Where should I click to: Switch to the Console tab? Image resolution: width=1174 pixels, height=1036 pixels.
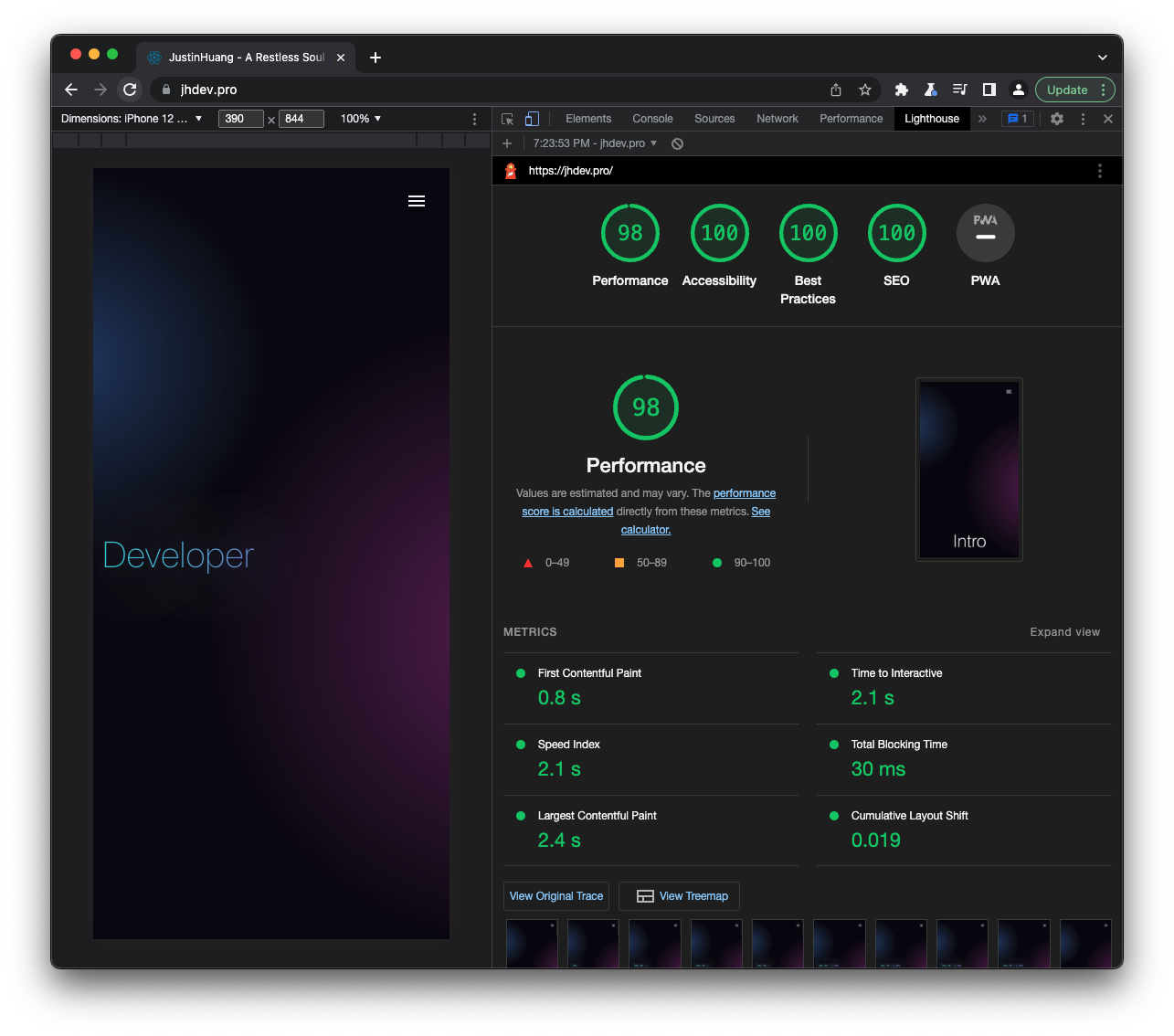652,119
